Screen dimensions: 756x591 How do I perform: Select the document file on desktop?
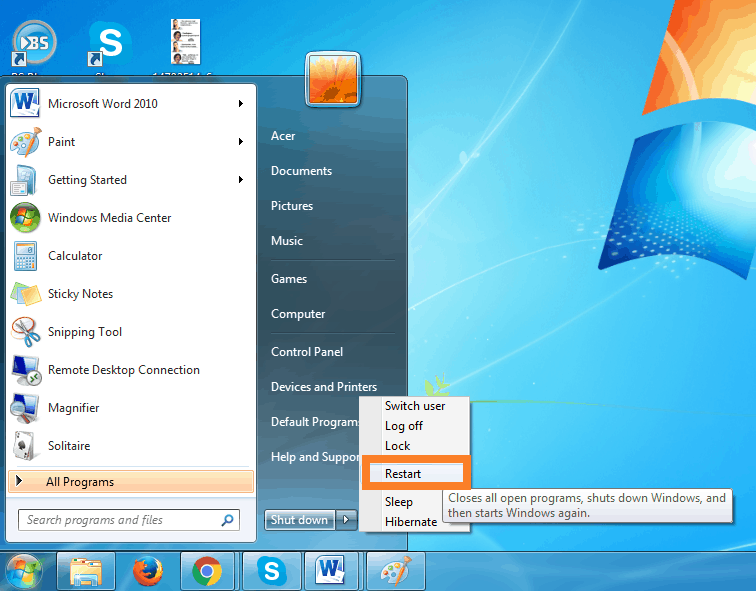tap(186, 41)
